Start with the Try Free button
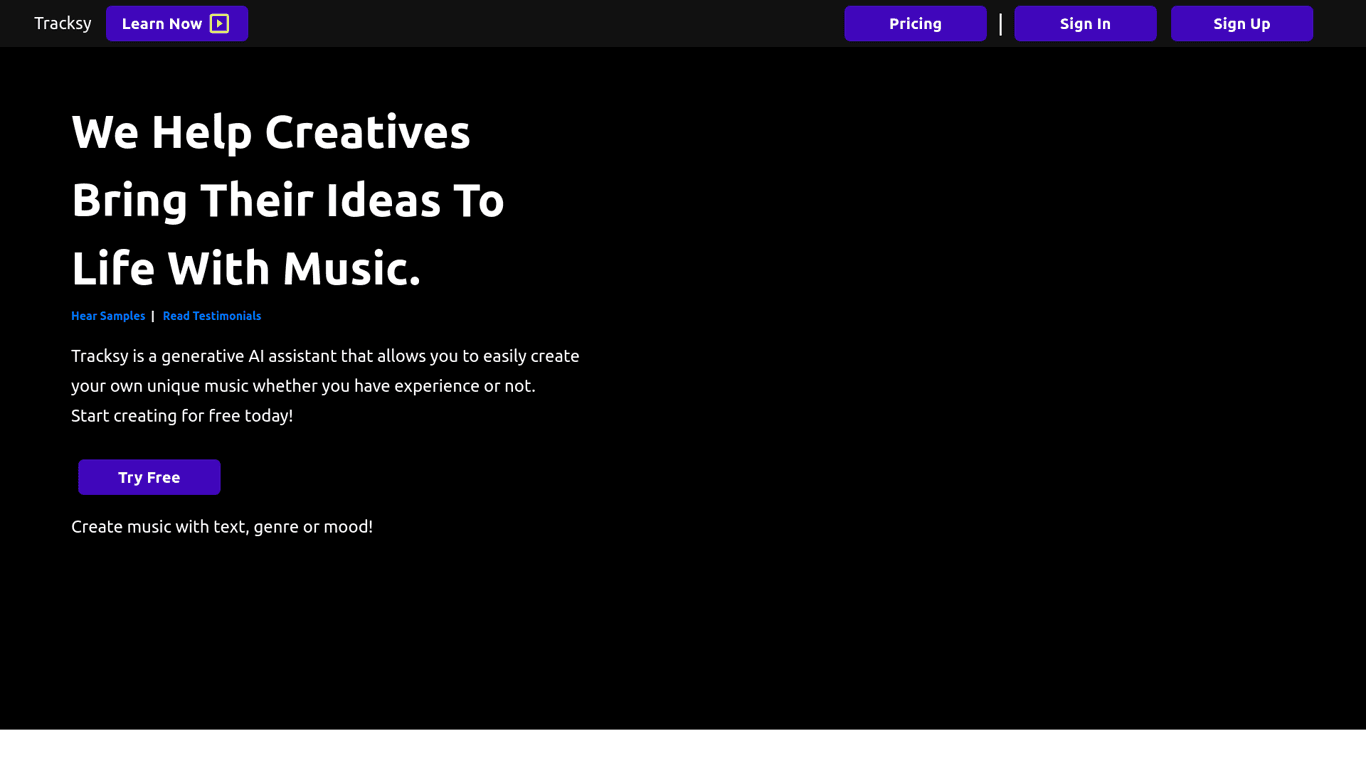This screenshot has width=1366, height=768. point(149,478)
